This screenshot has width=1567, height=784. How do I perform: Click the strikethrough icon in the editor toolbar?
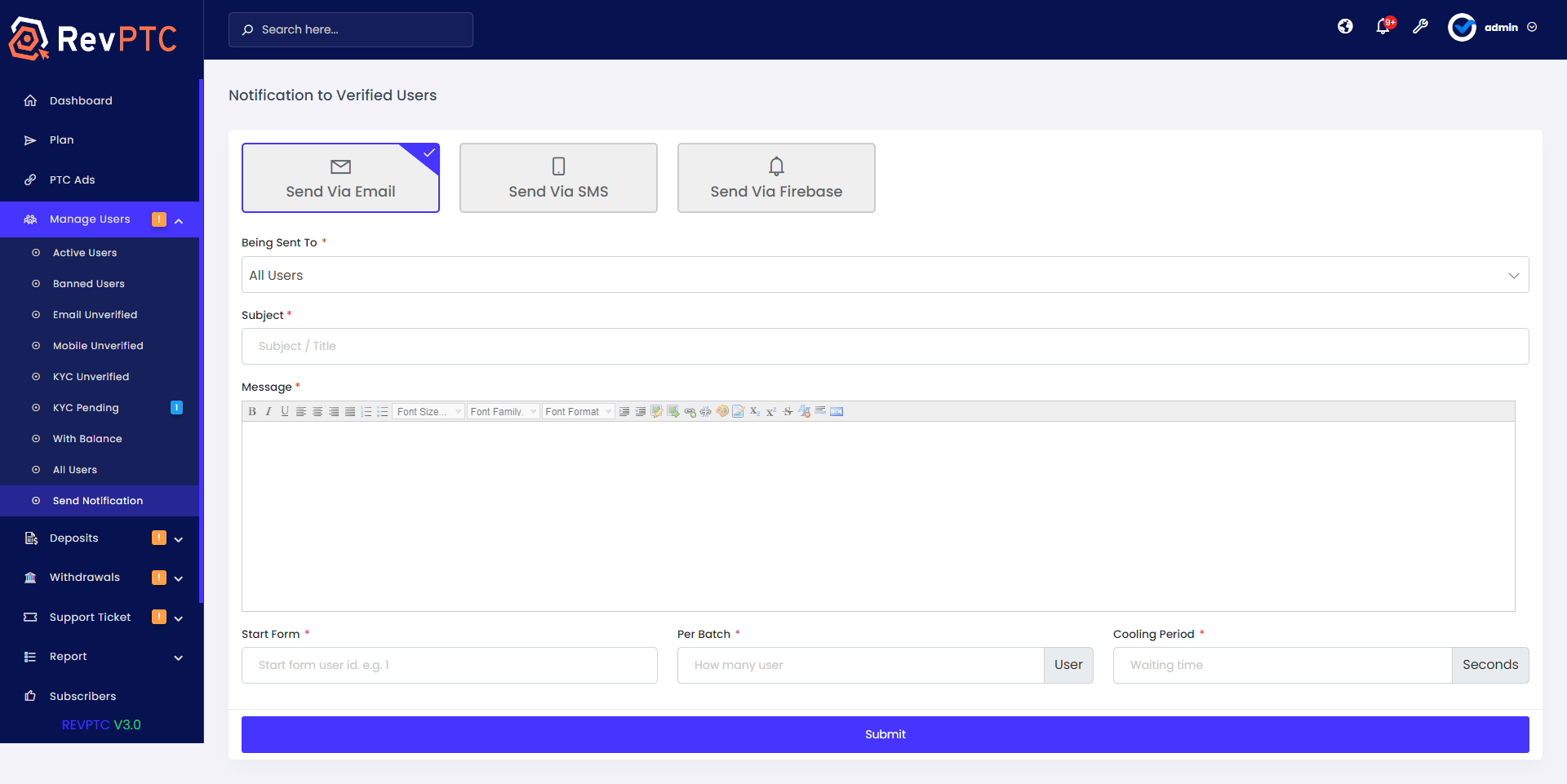(787, 411)
